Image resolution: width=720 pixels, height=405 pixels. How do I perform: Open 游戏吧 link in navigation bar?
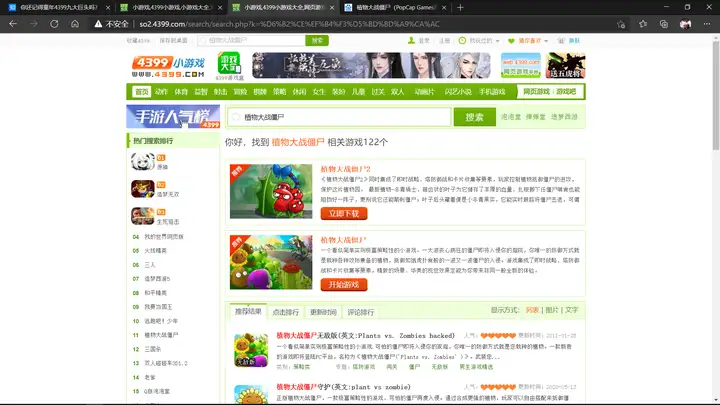[566, 91]
